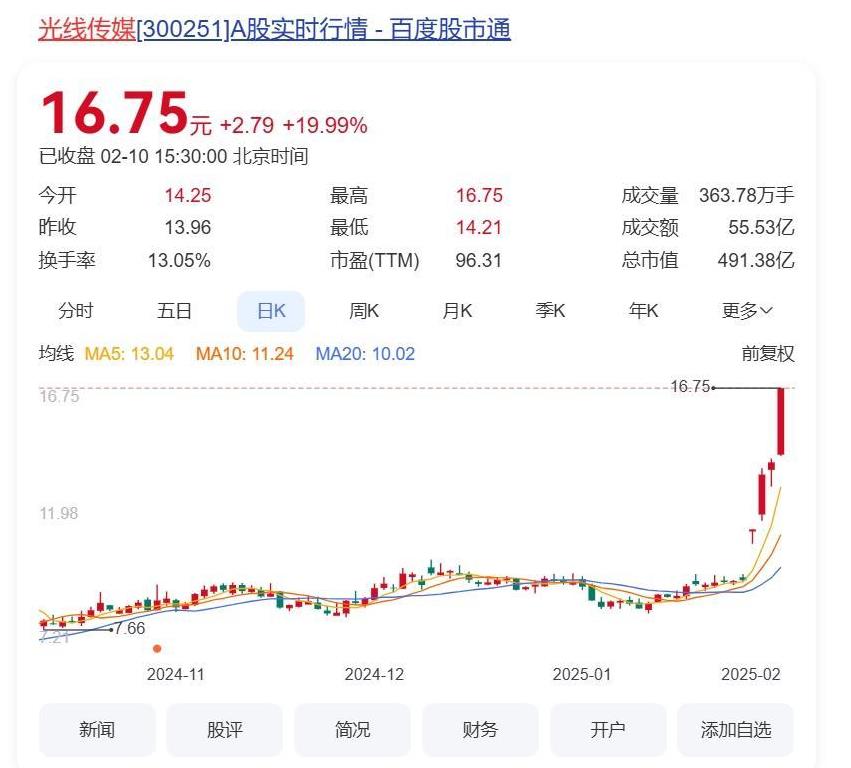Click the 财务 button
This screenshot has width=851, height=768.
click(480, 729)
